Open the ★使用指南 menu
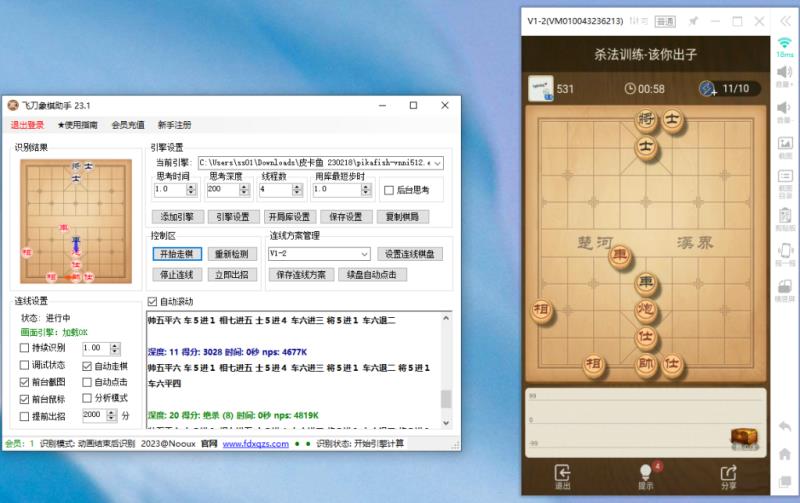The width and height of the screenshot is (800, 503). [x=77, y=125]
